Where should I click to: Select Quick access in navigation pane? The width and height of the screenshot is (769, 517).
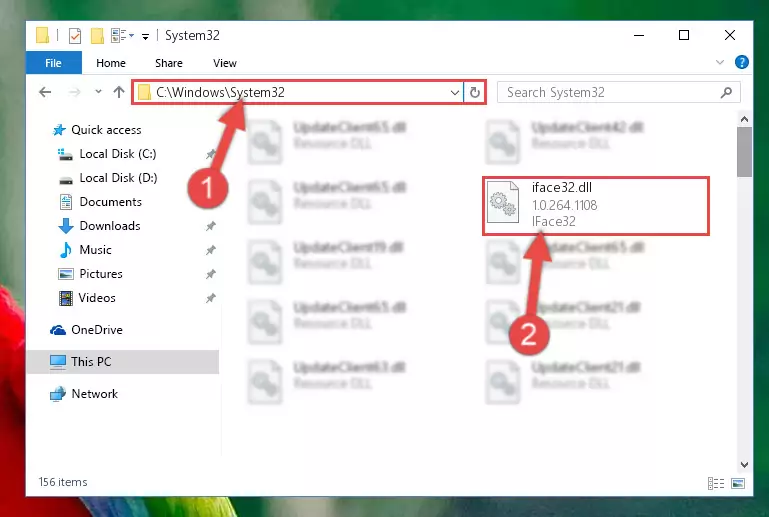coord(106,130)
